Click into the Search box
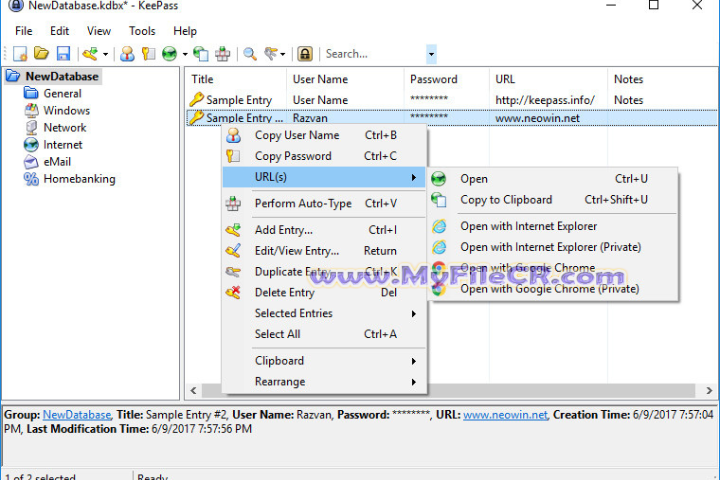Image resolution: width=720 pixels, height=480 pixels. [375, 54]
